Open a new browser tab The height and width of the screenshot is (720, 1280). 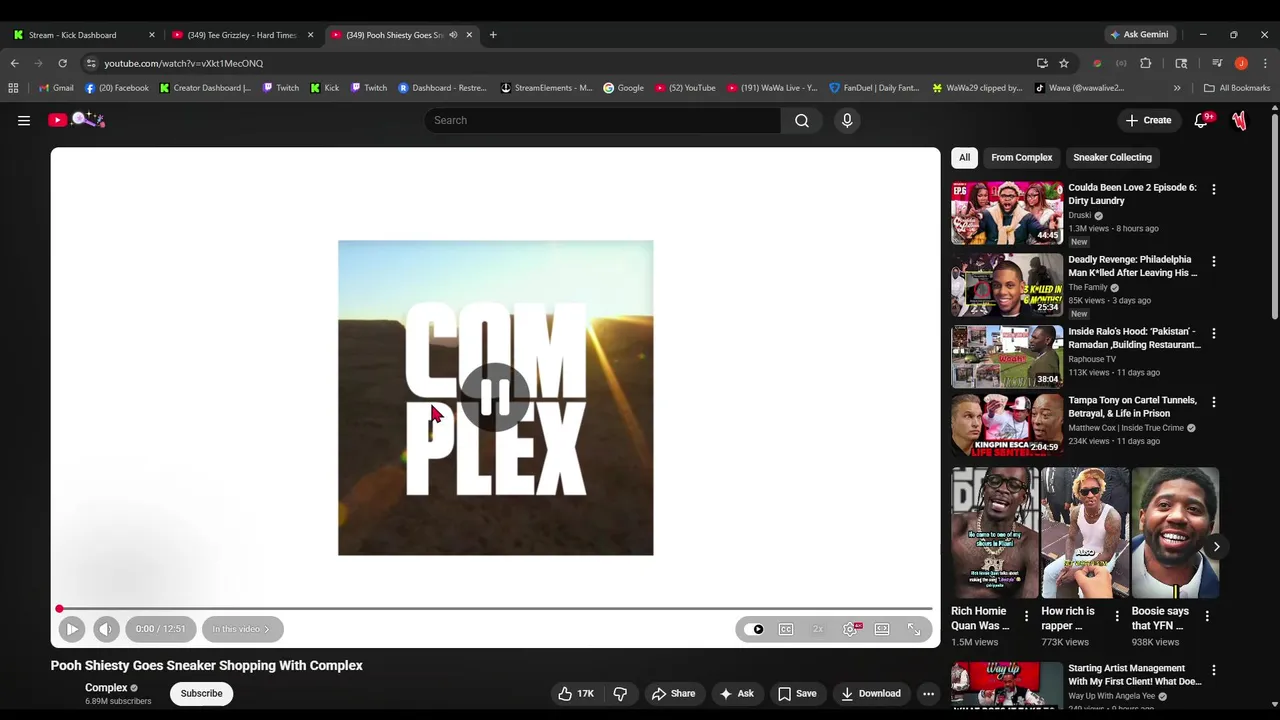(x=493, y=35)
